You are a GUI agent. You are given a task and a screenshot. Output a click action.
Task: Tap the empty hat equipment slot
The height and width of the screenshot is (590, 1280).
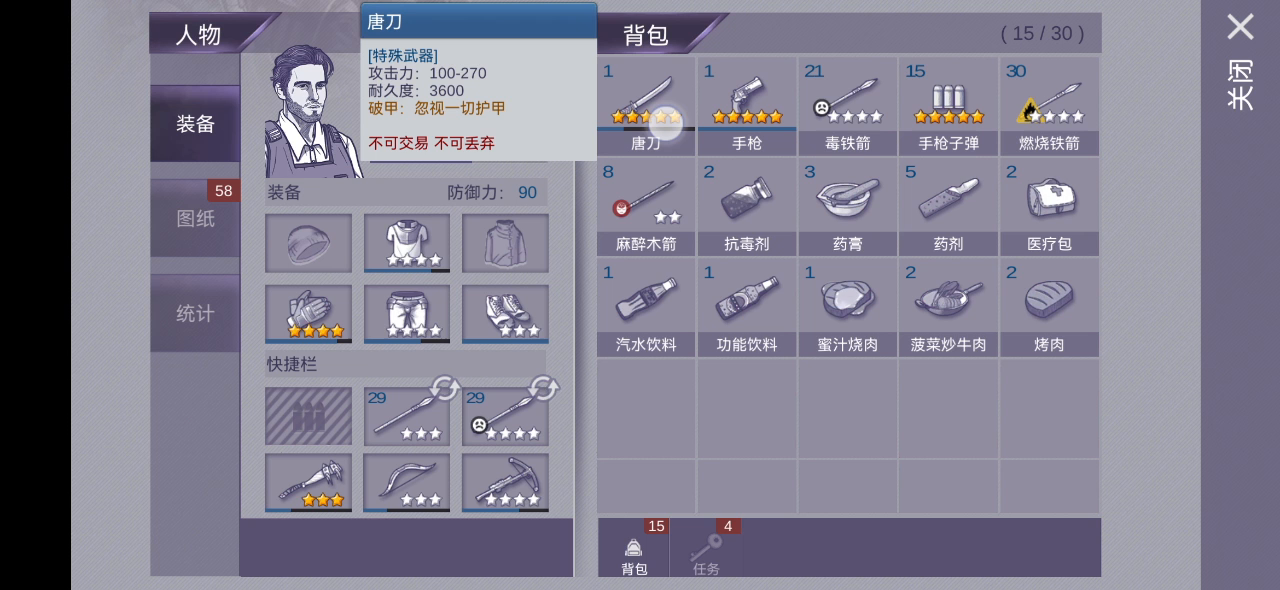click(308, 243)
